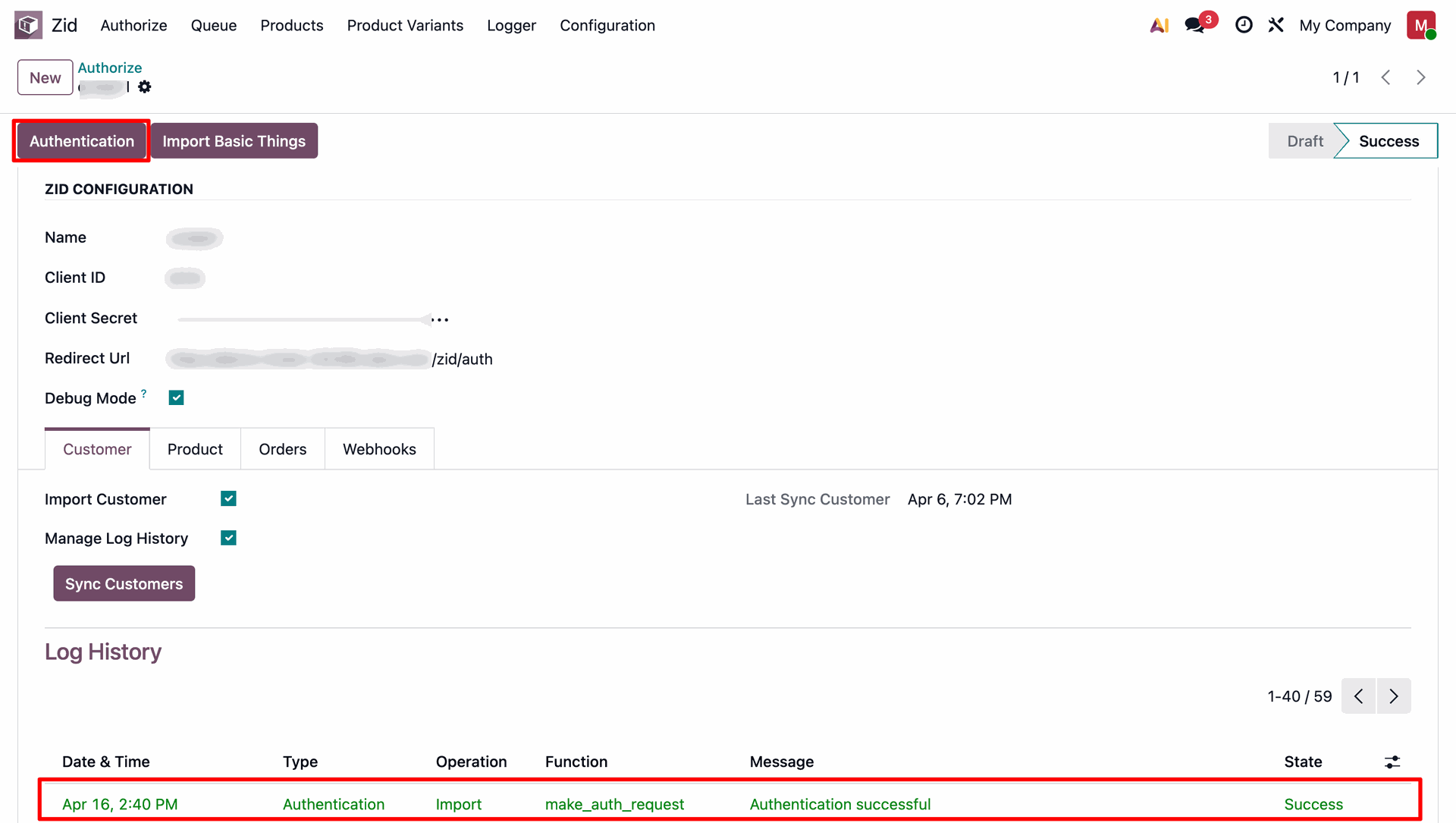Show previous page of Log History
Screen dimensions: 1456x823
(1359, 696)
